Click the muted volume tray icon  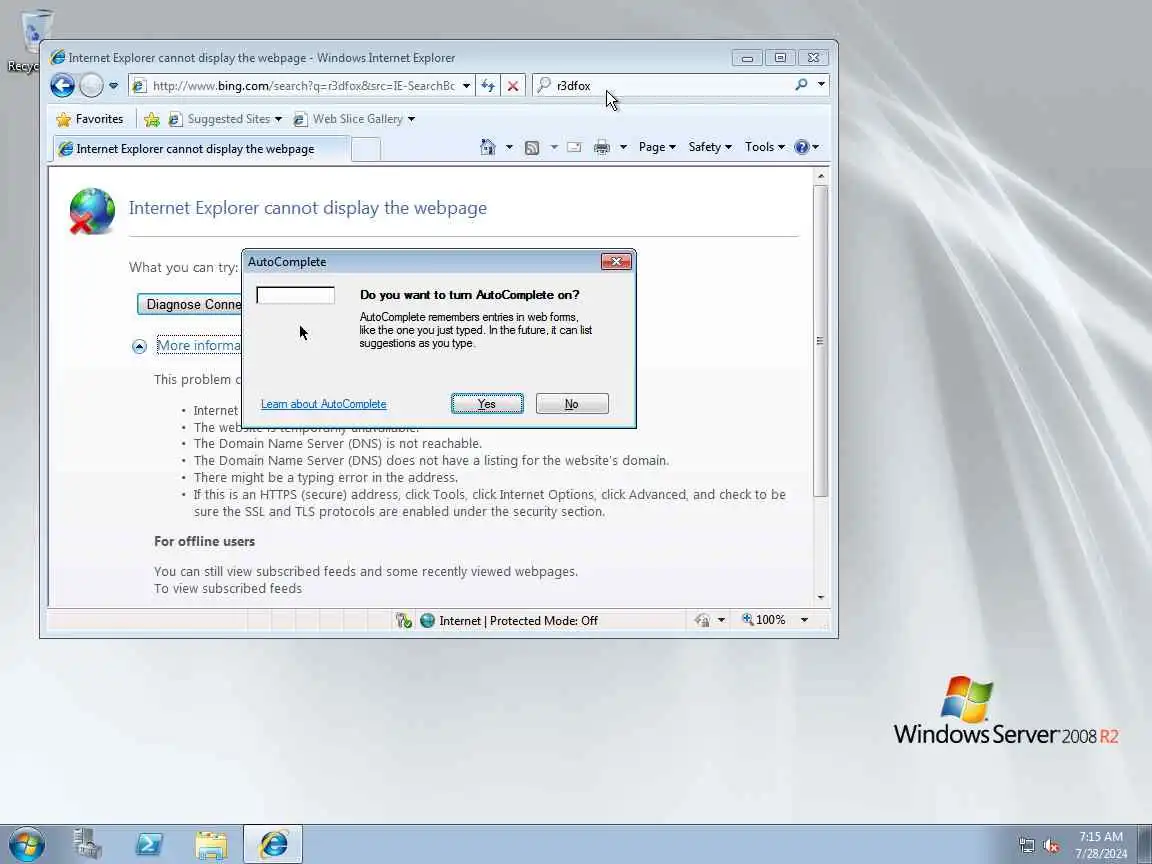point(1051,846)
